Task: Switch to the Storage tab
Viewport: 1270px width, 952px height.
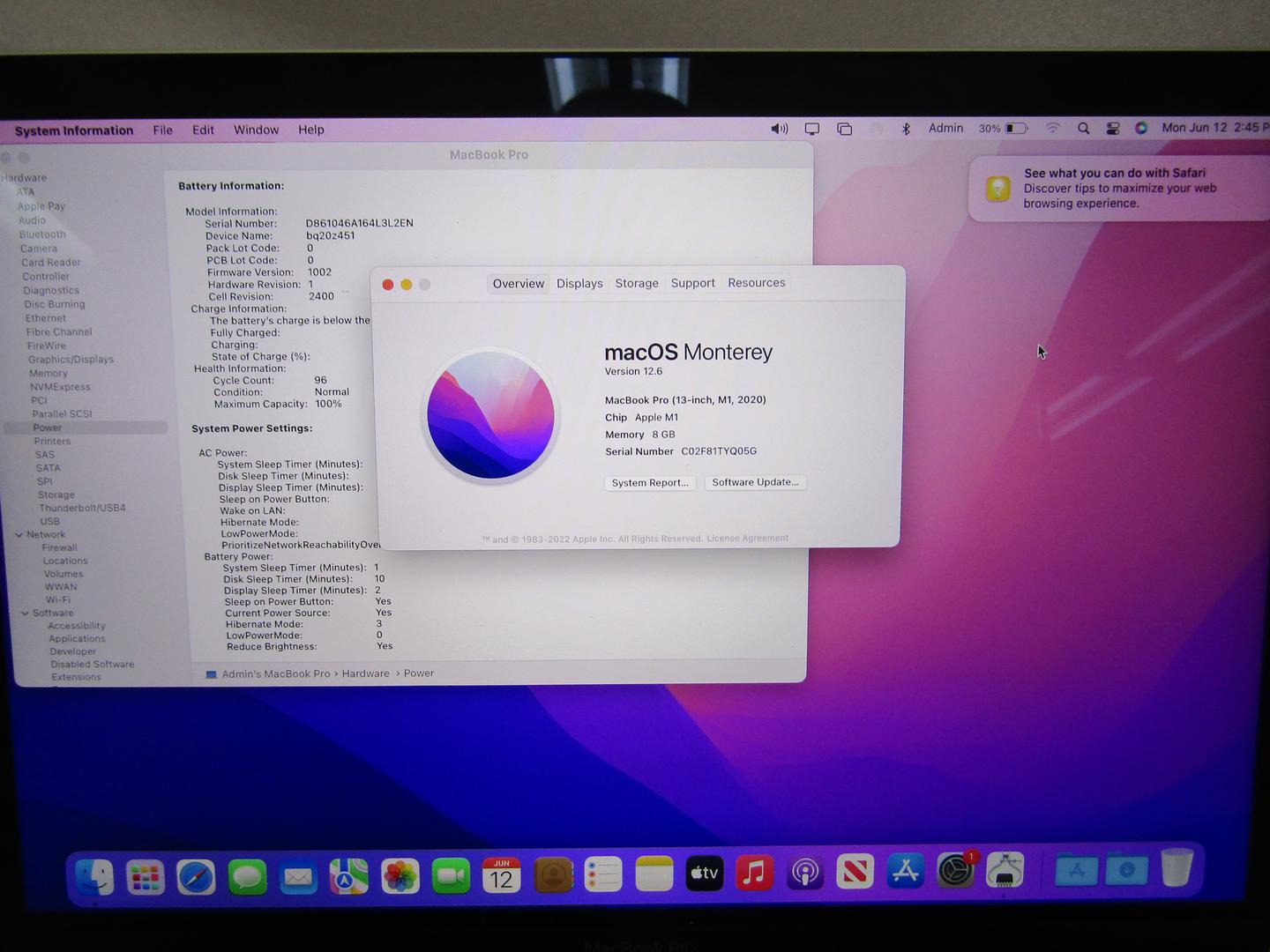Action: tap(637, 283)
